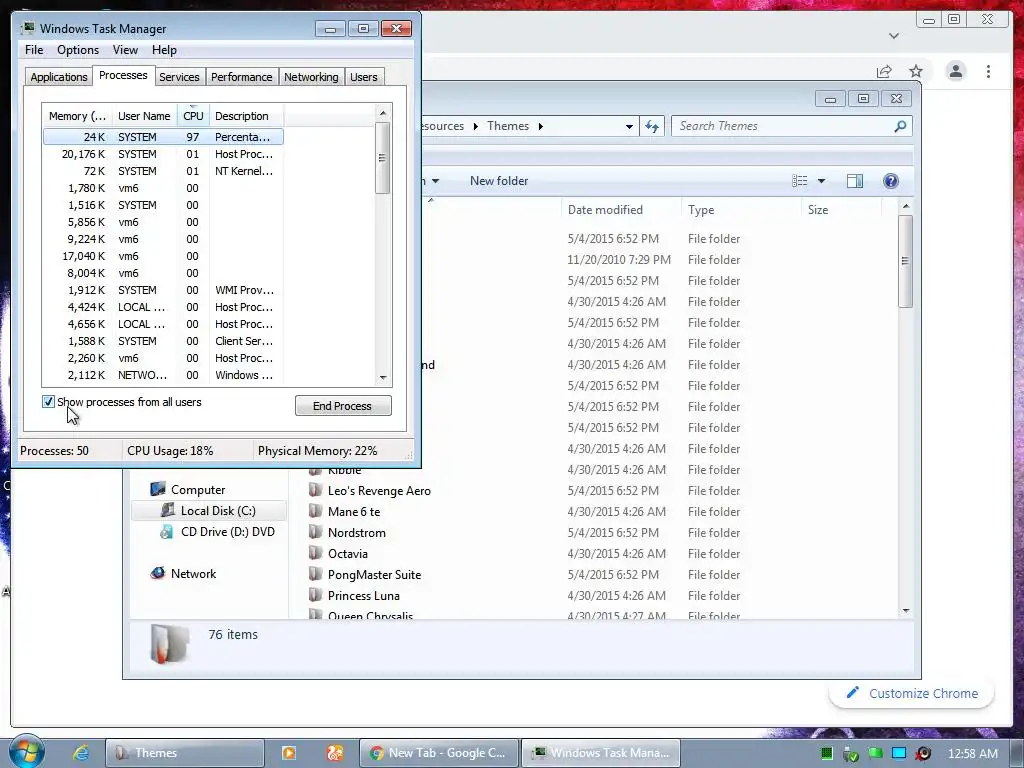Click Explorer file list scrollbar down arrow
The width and height of the screenshot is (1024, 768).
coord(906,611)
